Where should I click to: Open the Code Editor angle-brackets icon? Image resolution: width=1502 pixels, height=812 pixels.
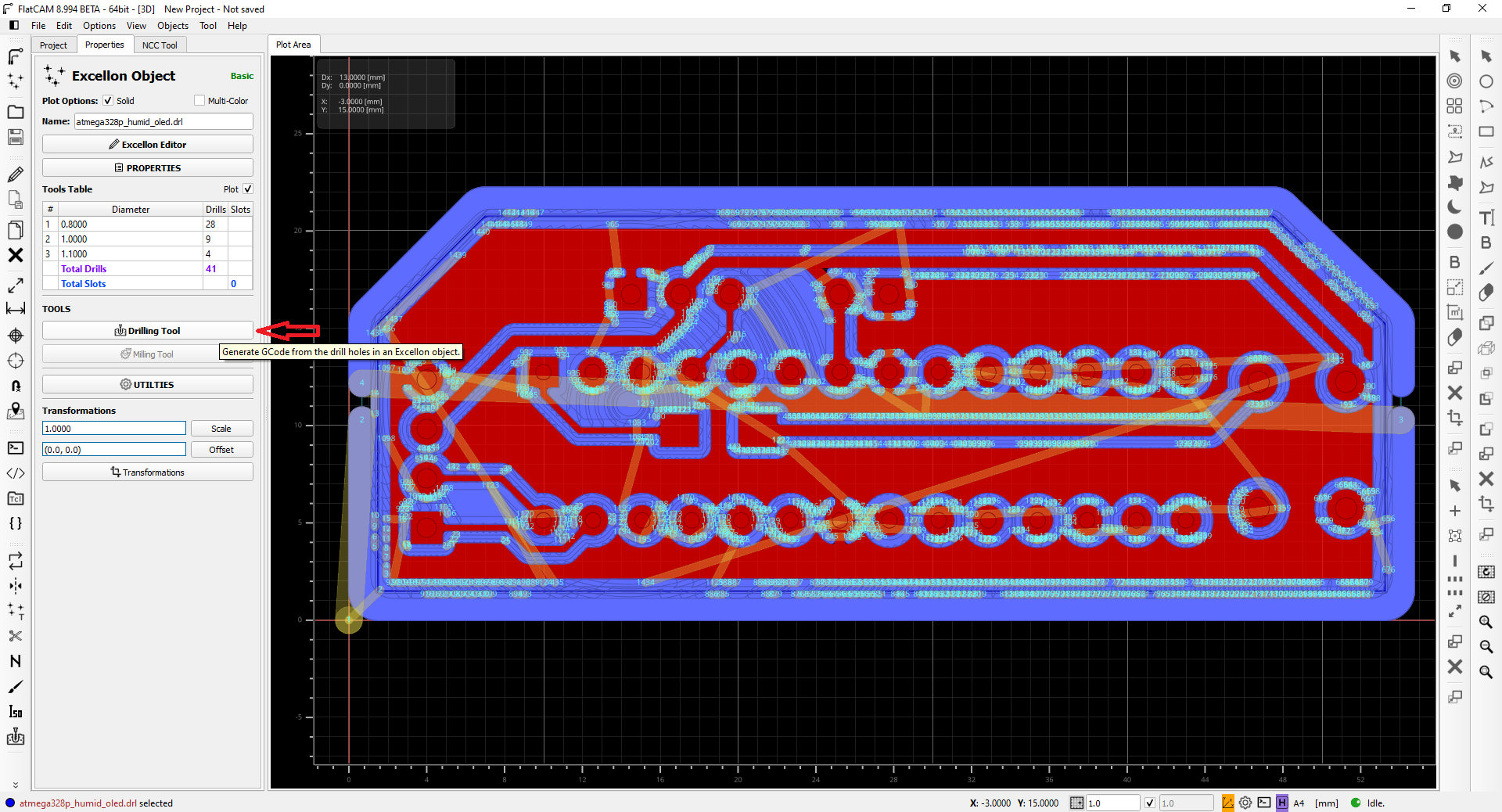click(15, 473)
